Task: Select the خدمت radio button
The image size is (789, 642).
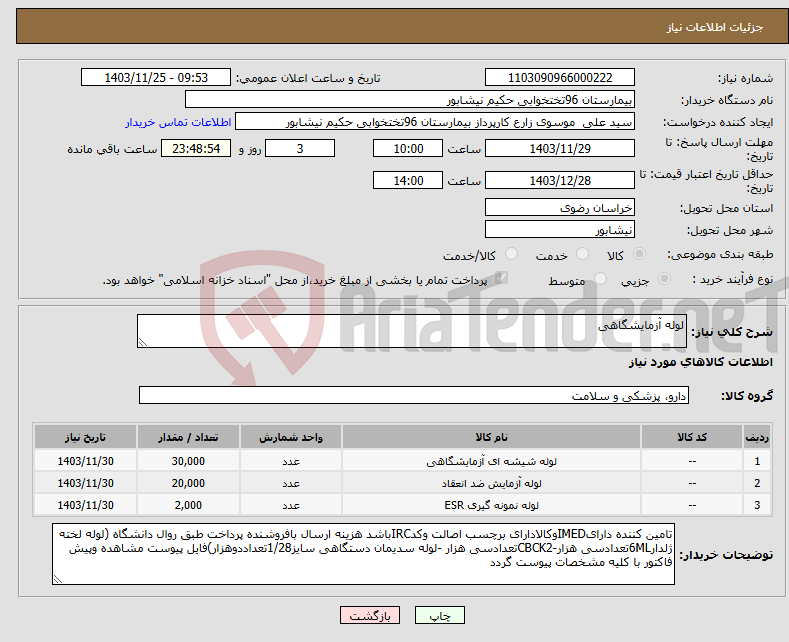Action: pos(582,254)
